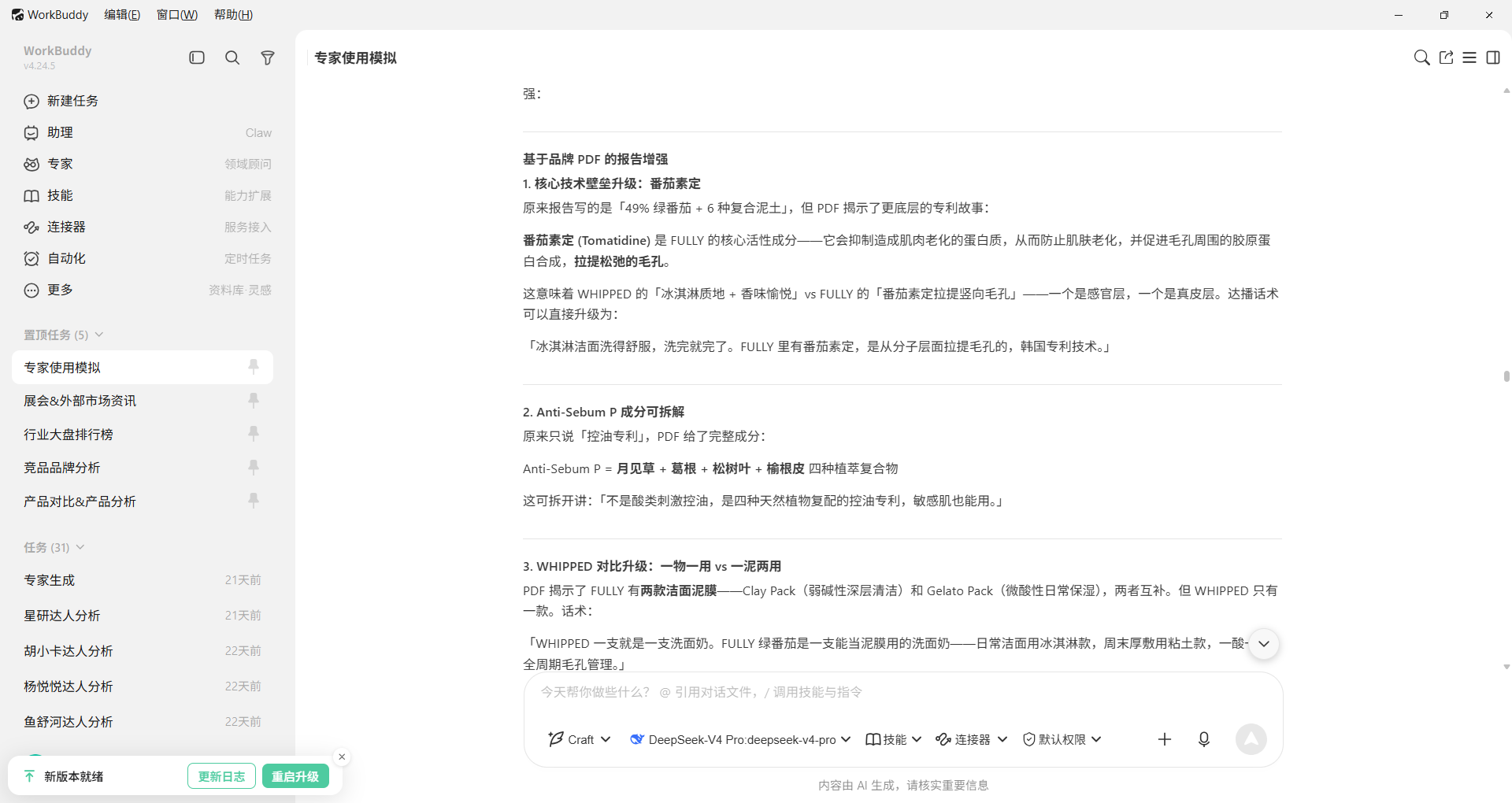Open 助理 Claw assistant

147,132
